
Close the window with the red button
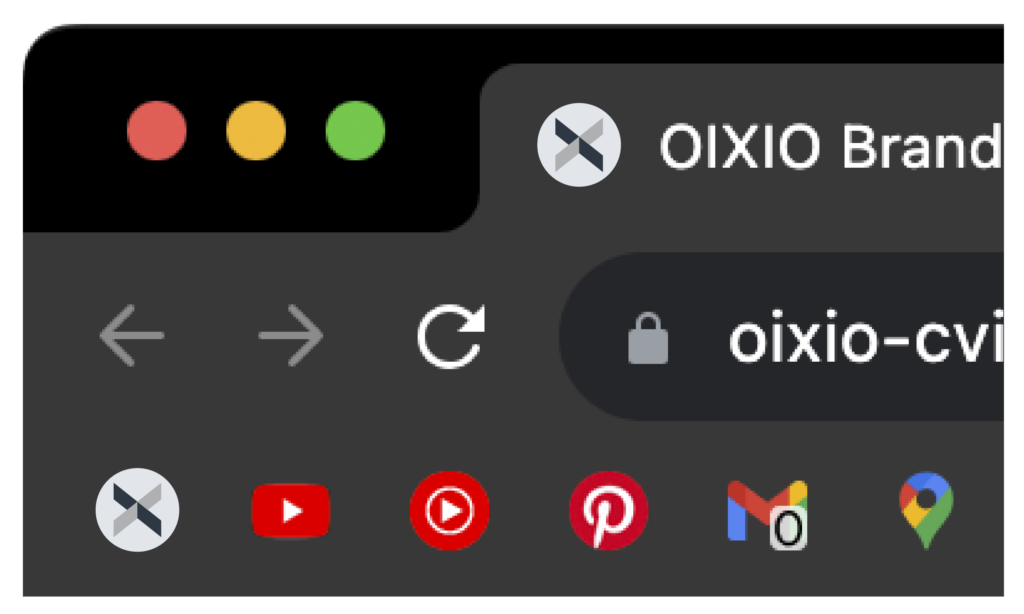coord(157,131)
